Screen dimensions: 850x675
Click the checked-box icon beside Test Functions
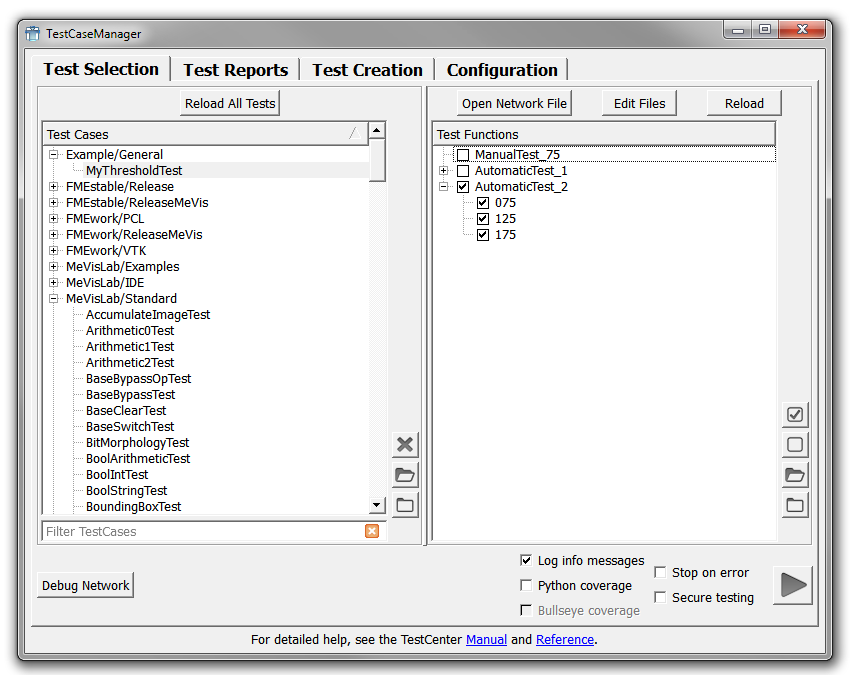tap(795, 414)
